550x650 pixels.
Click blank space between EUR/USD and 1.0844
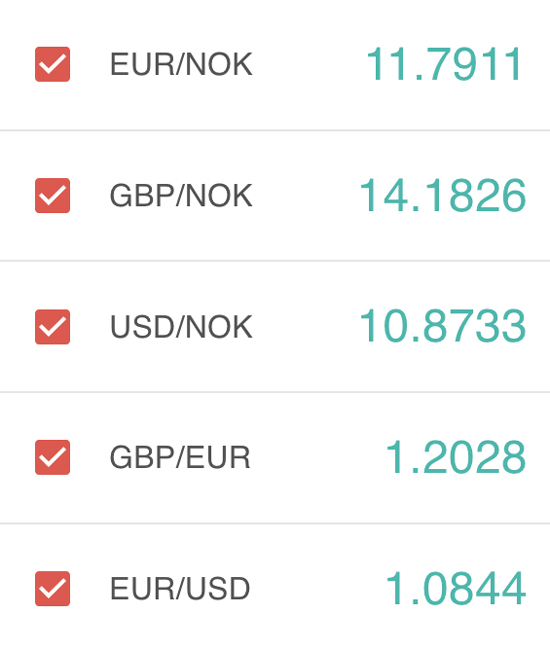click(317, 588)
